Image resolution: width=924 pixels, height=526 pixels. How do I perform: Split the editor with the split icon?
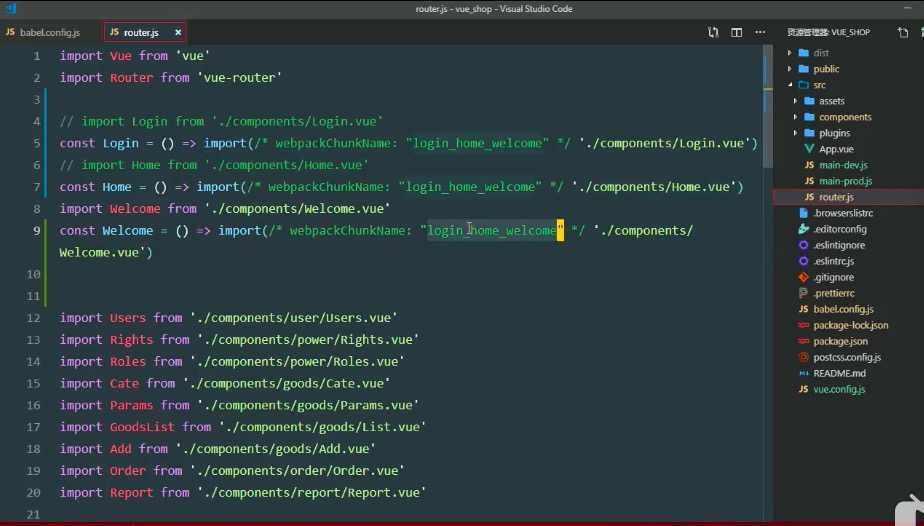[737, 32]
